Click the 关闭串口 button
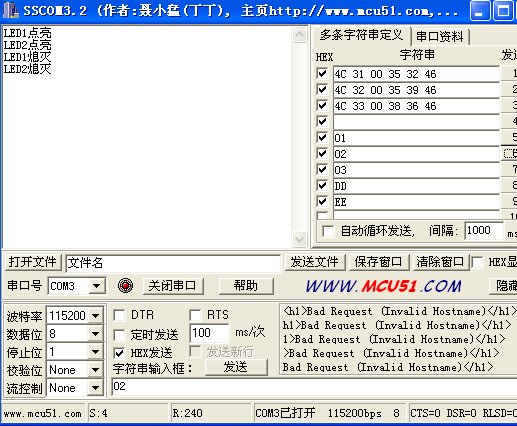Image resolution: width=517 pixels, height=426 pixels. pos(173,286)
